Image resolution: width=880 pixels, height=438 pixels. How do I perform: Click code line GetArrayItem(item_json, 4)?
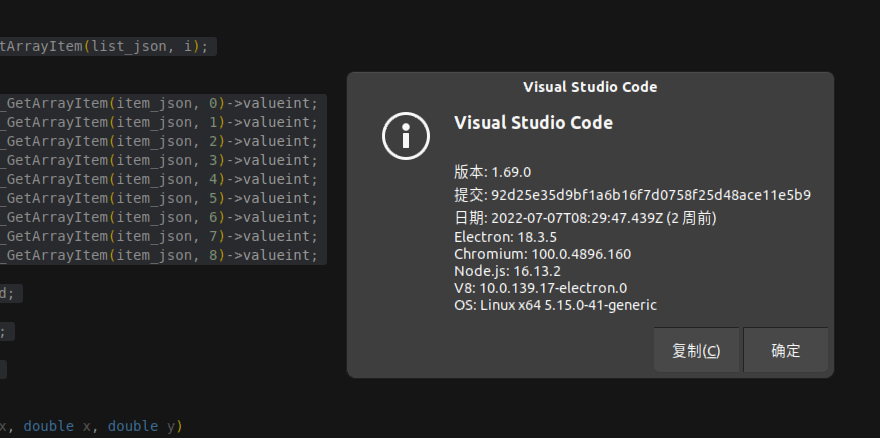point(159,179)
